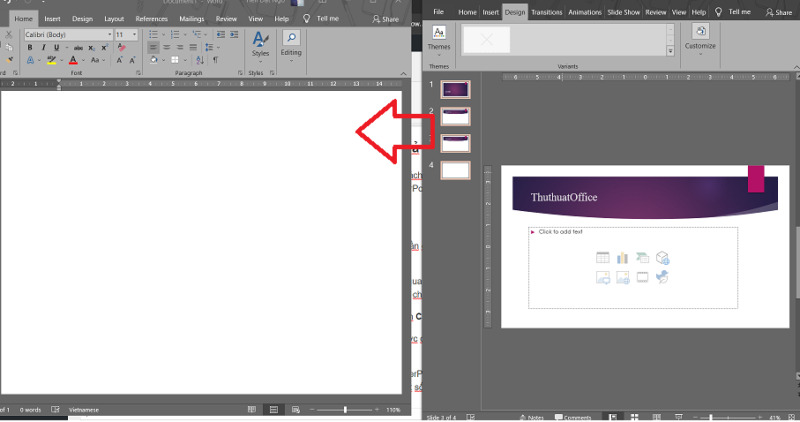Image resolution: width=800 pixels, height=422 pixels.
Task: Expand the Variants gallery More arrow
Action: click(670, 51)
